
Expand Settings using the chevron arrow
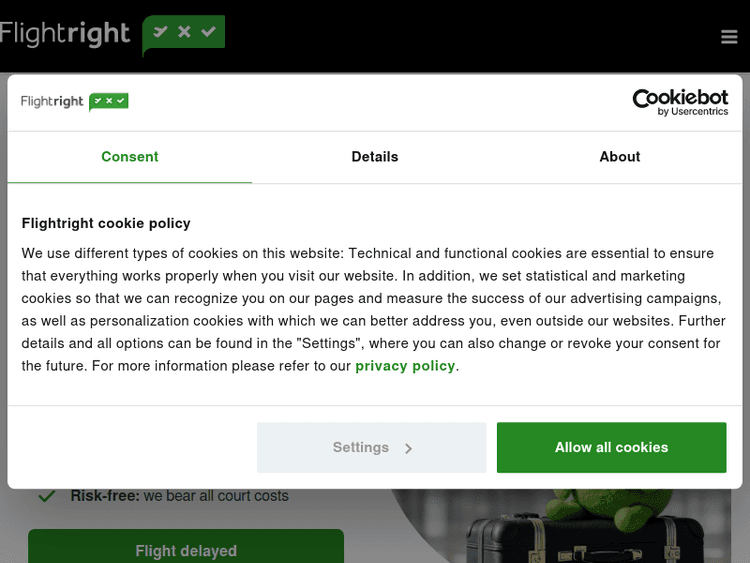pos(408,449)
